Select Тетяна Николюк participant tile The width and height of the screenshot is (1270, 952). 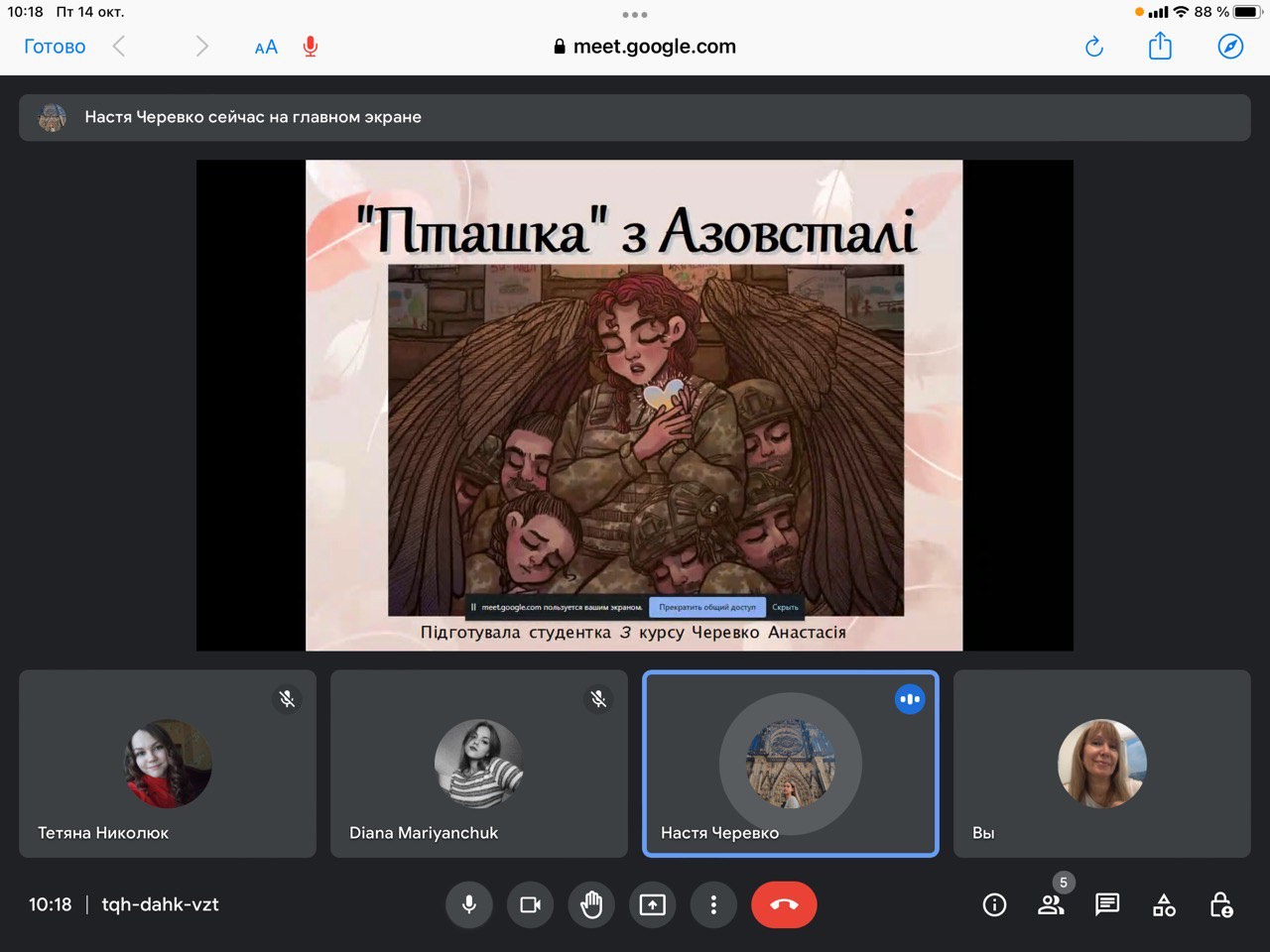click(168, 764)
